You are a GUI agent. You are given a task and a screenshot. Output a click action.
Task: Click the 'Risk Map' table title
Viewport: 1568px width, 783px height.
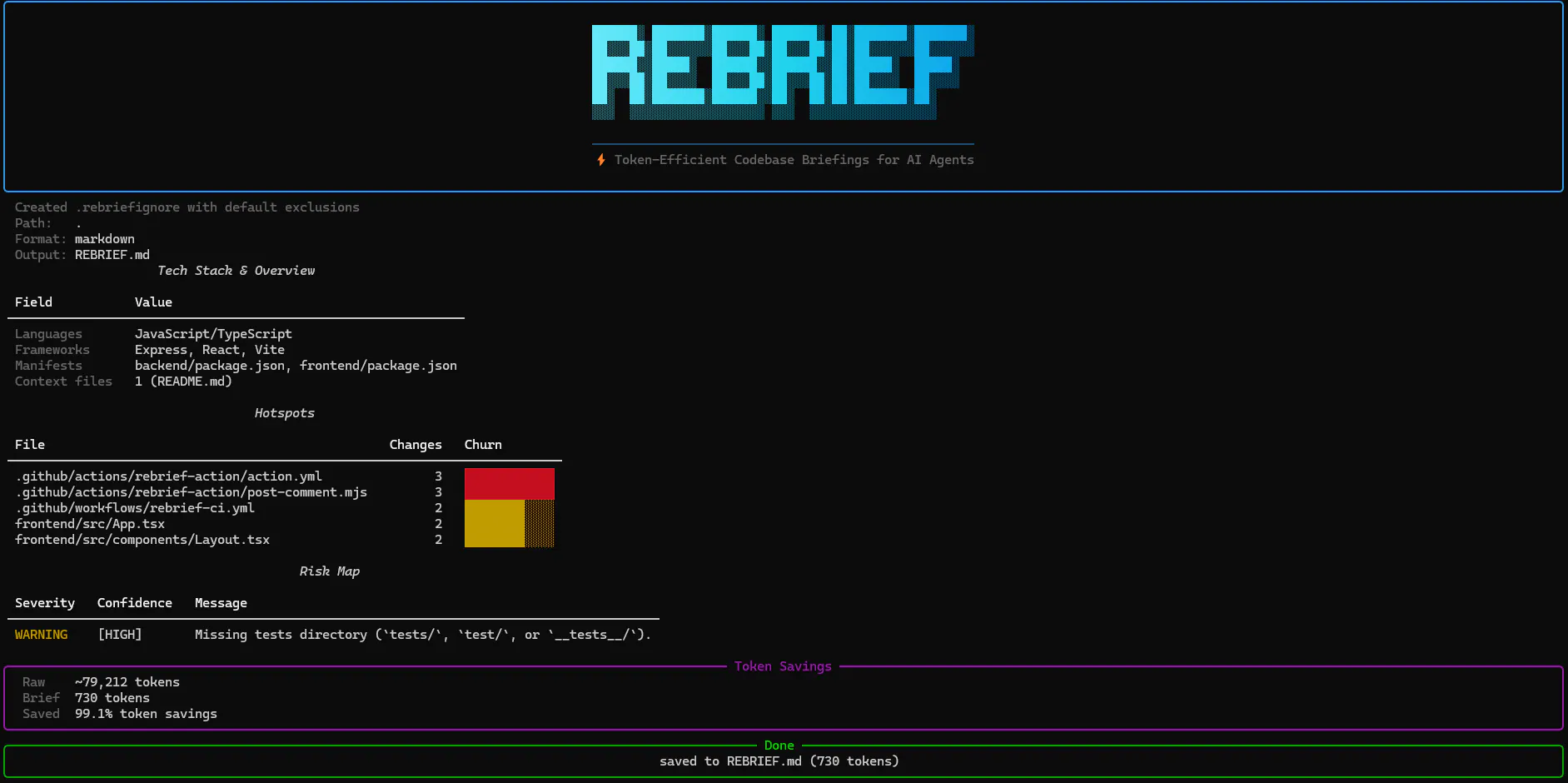click(330, 571)
